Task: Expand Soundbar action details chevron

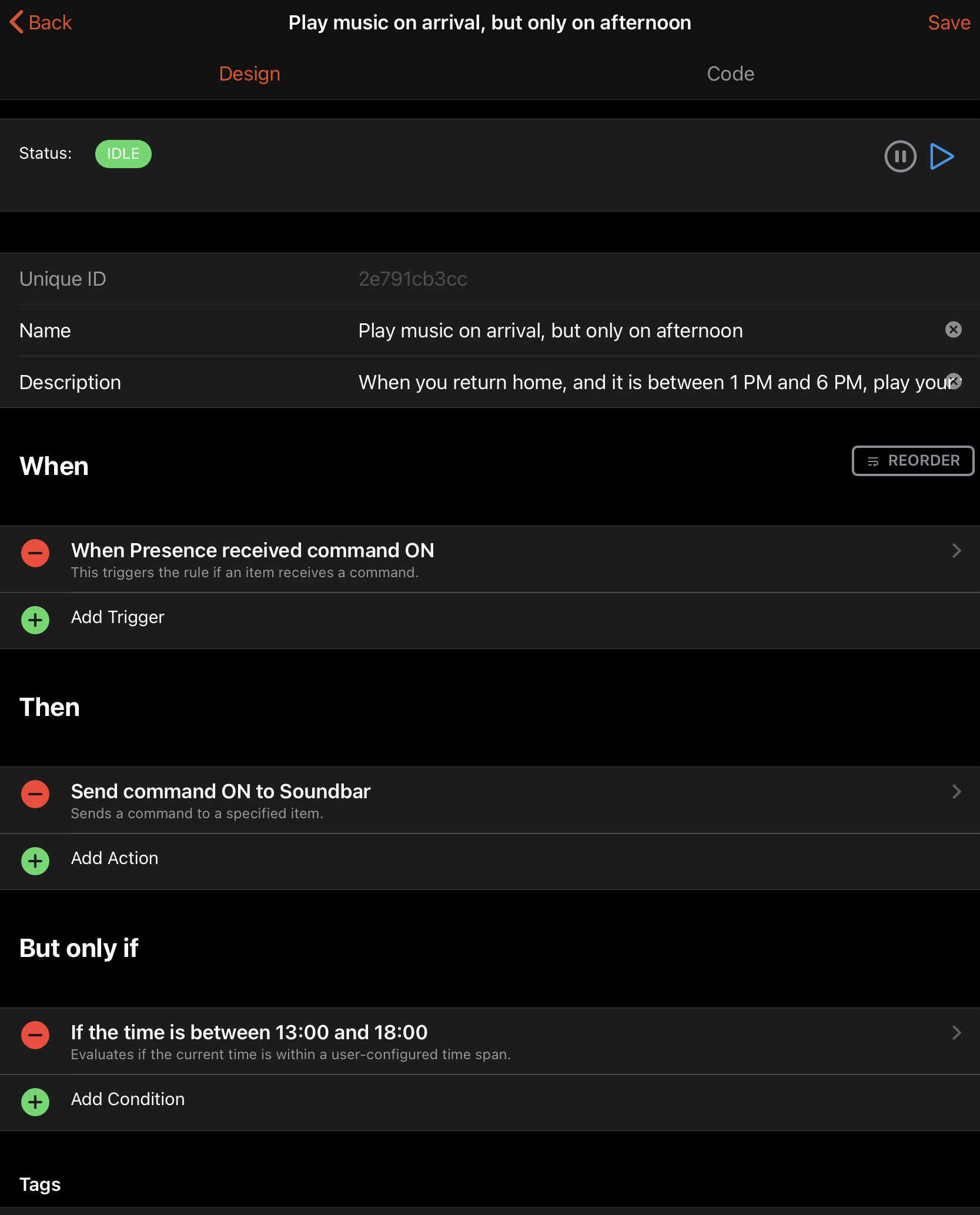Action: [x=956, y=792]
